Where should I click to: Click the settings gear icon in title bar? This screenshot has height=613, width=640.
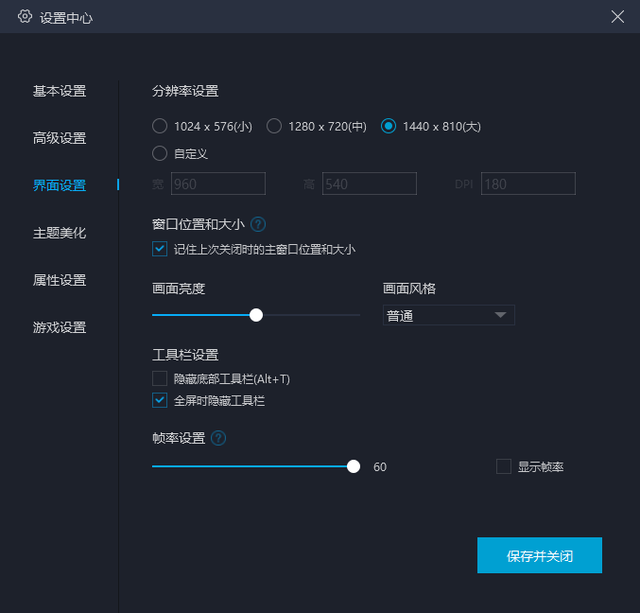(25, 17)
